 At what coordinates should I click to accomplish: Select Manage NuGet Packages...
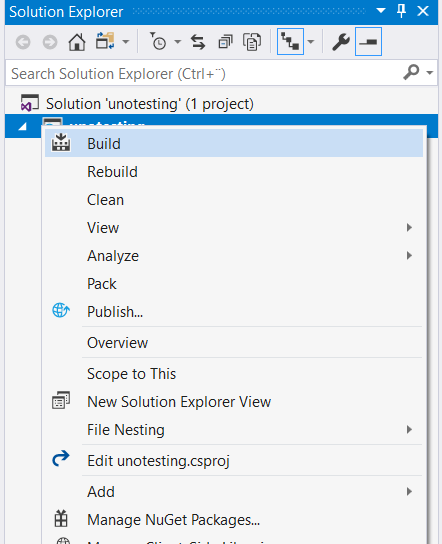(x=234, y=520)
